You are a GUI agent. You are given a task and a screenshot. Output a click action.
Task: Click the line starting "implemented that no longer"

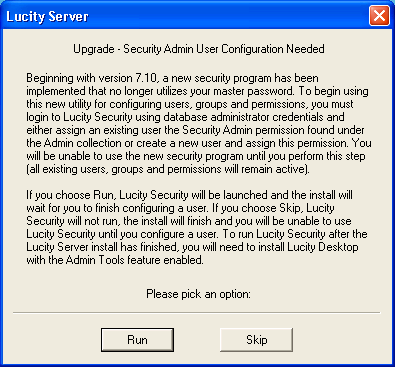197,91
